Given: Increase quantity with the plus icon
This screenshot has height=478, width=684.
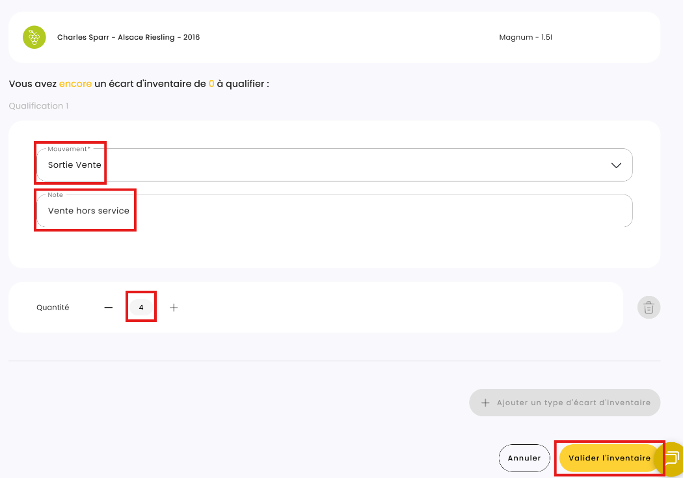Looking at the screenshot, I should 174,308.
